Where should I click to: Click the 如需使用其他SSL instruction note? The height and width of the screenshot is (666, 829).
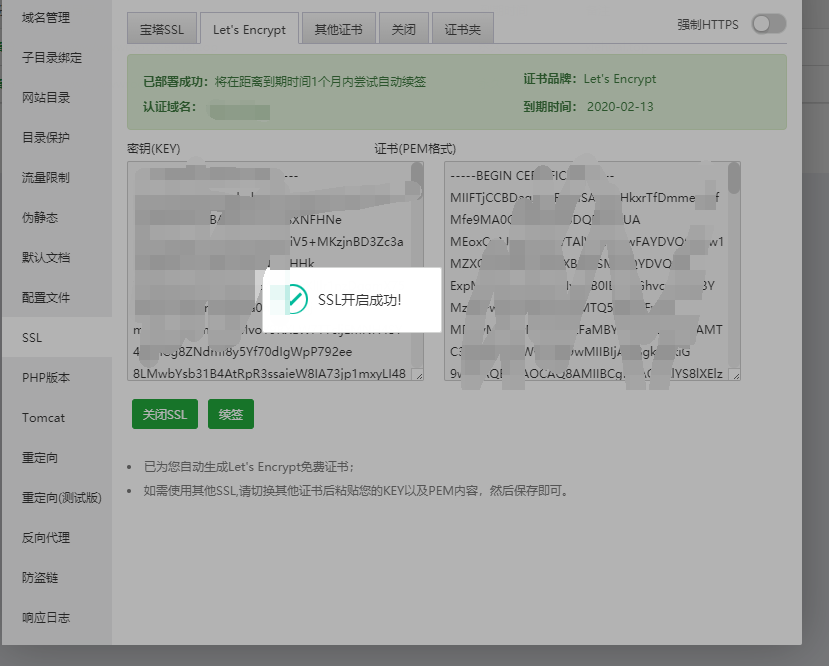[356, 491]
